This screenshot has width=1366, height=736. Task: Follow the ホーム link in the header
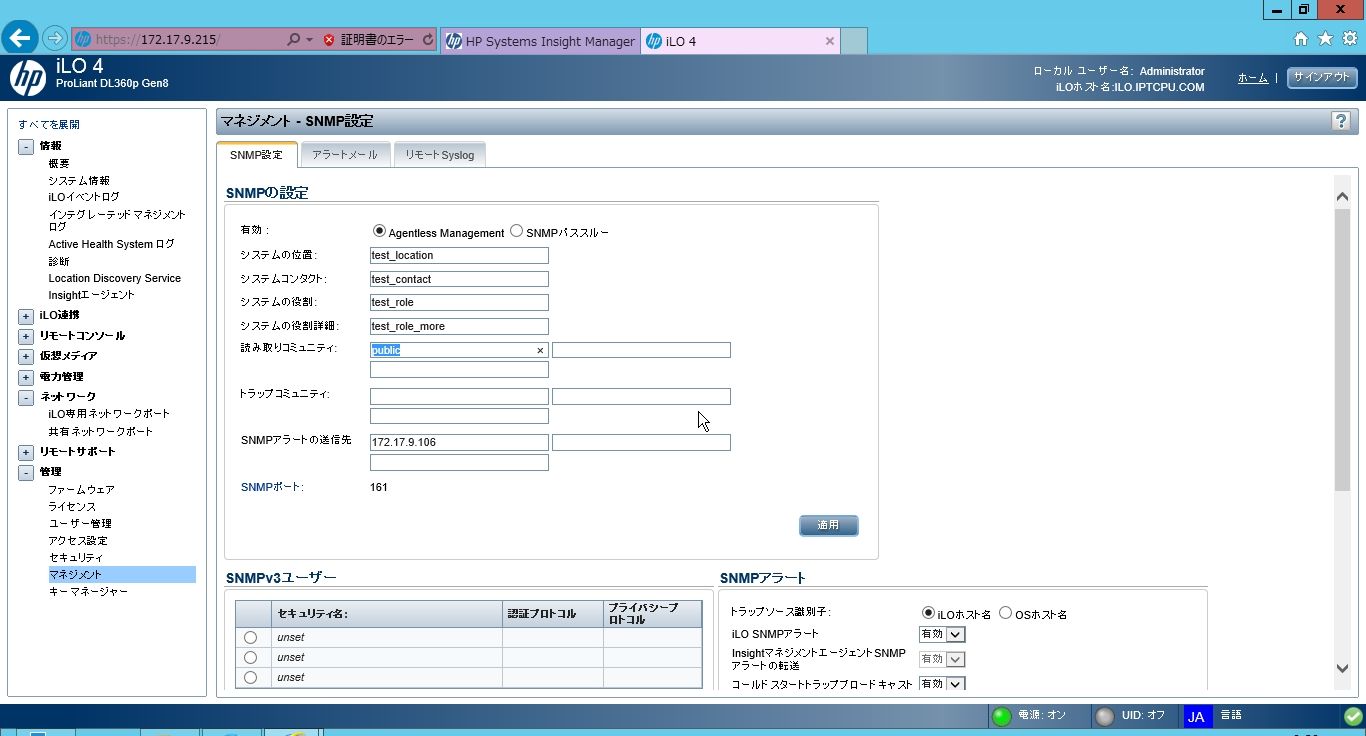pos(1253,78)
